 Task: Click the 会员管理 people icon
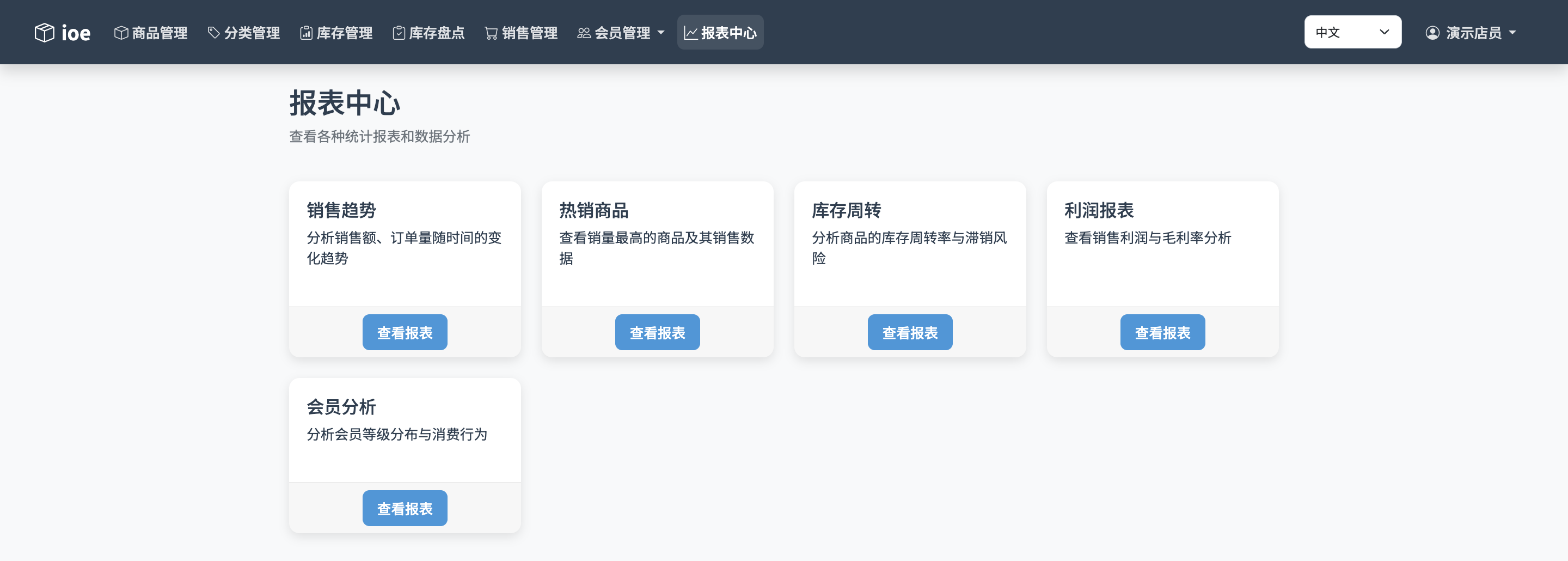coord(584,33)
